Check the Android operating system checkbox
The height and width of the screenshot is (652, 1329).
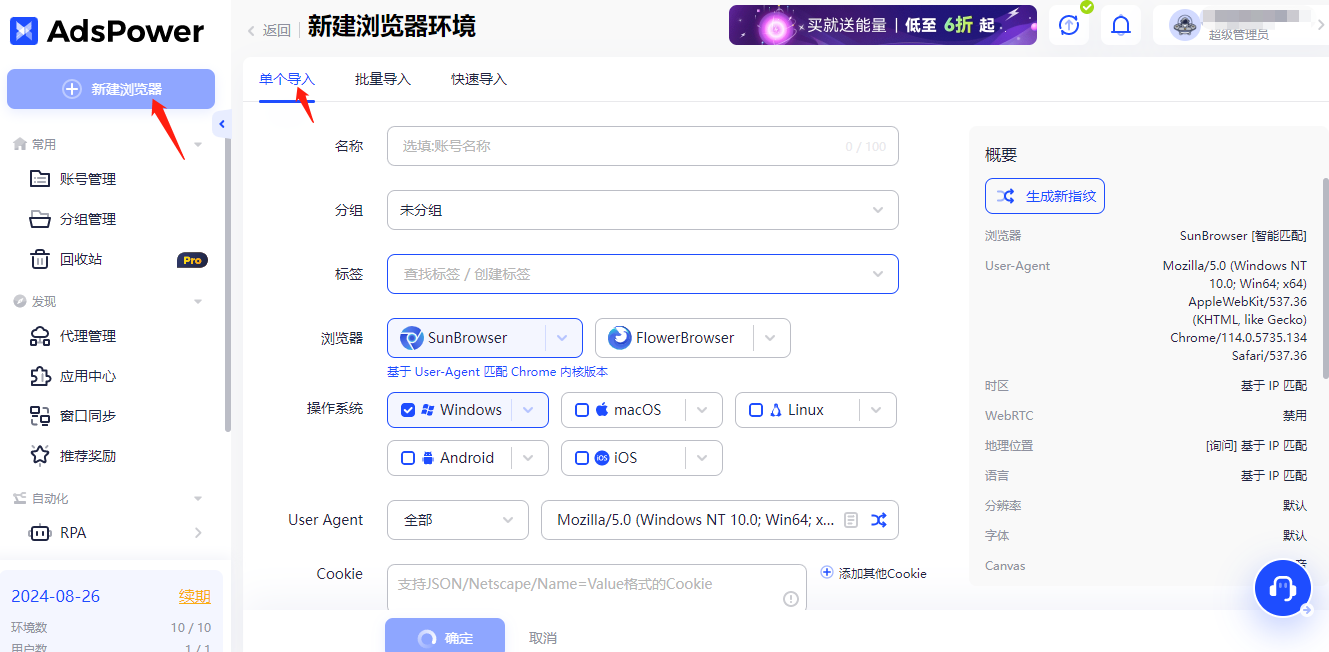[408, 458]
